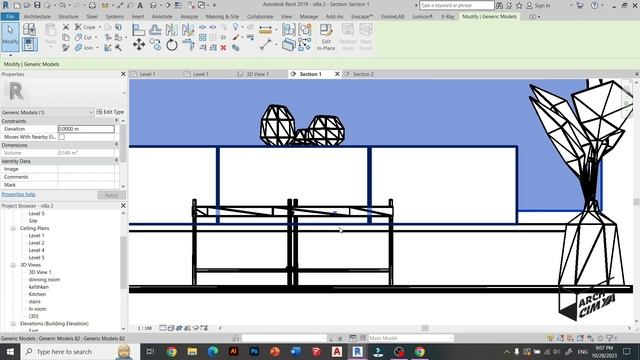
Task: Switch to the Section 2 view tab
Action: tap(363, 74)
